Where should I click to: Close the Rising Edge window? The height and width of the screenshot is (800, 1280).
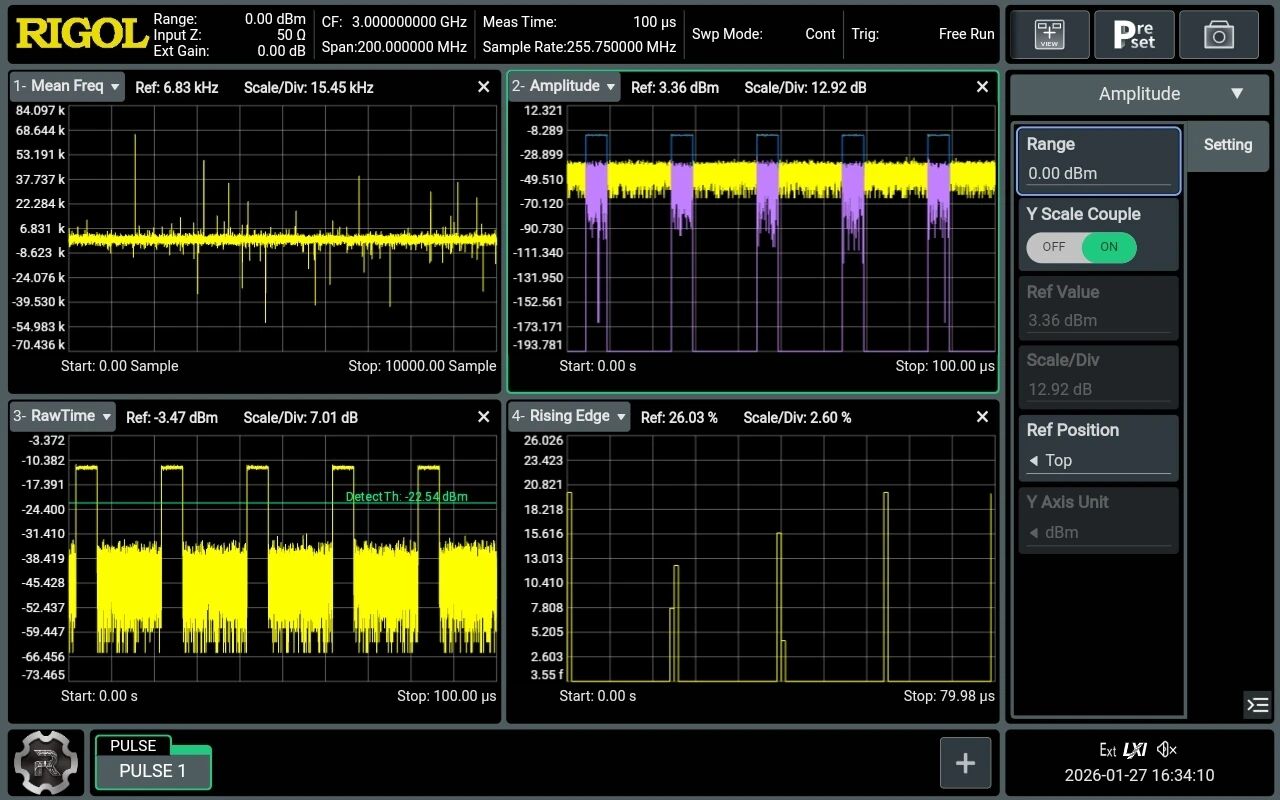pyautogui.click(x=982, y=417)
